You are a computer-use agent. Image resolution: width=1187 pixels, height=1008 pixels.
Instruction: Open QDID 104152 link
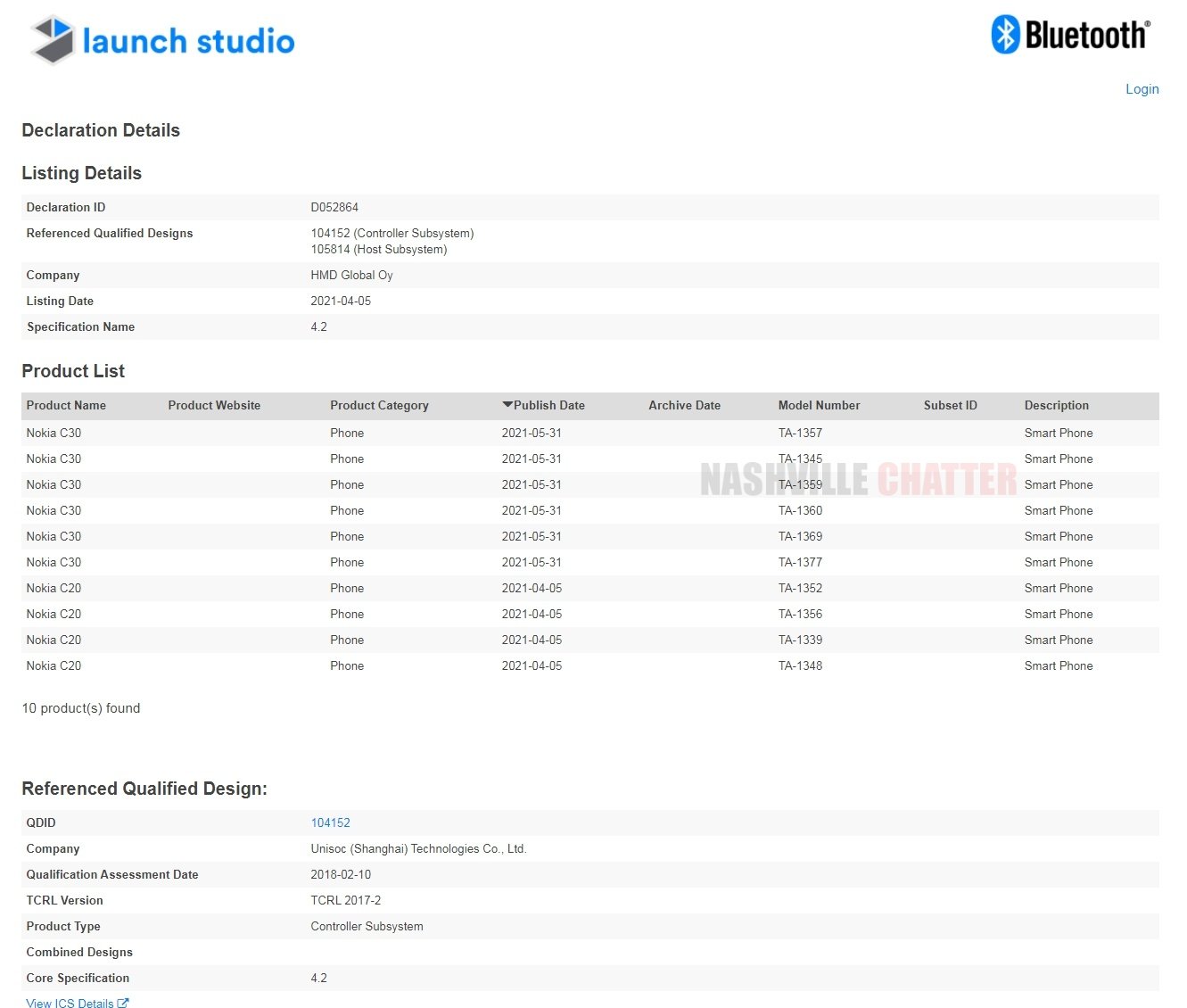coord(330,822)
